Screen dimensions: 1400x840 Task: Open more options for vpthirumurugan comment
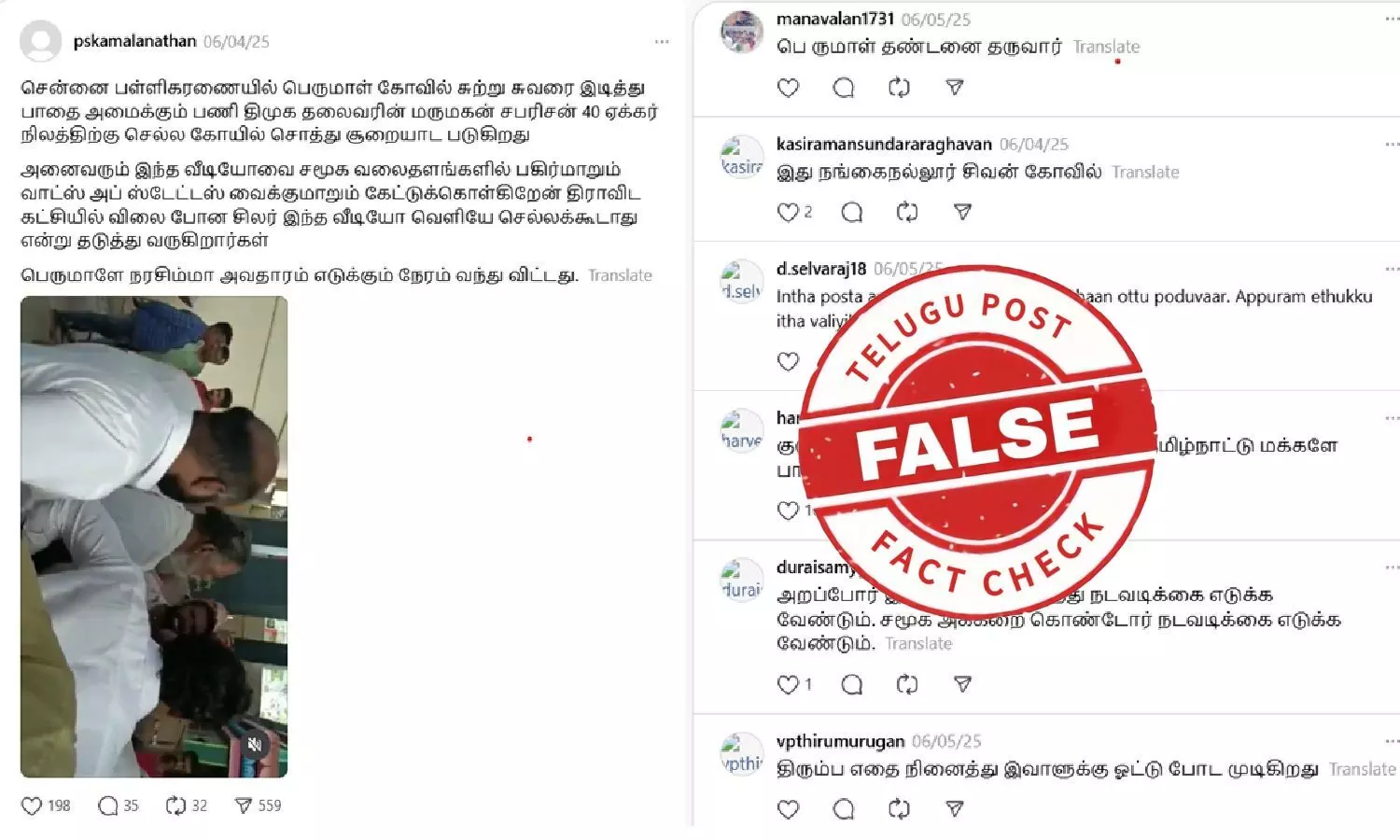tap(1392, 742)
